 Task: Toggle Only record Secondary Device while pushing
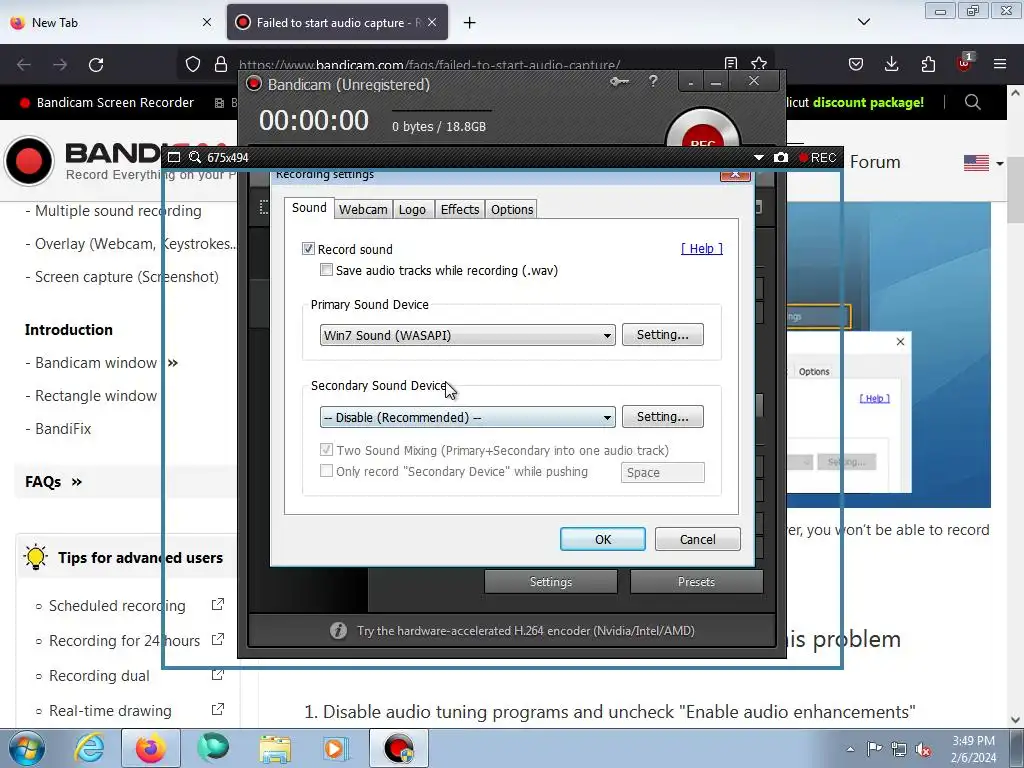point(326,470)
